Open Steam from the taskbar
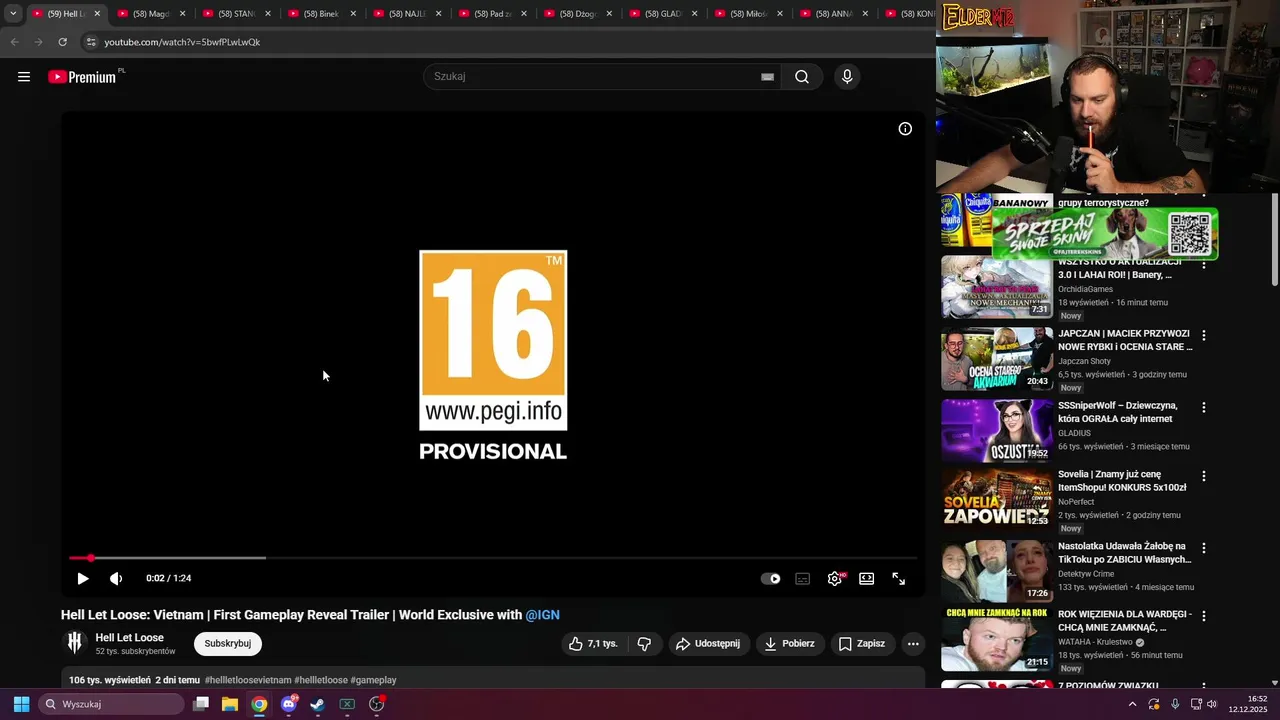 (318, 704)
